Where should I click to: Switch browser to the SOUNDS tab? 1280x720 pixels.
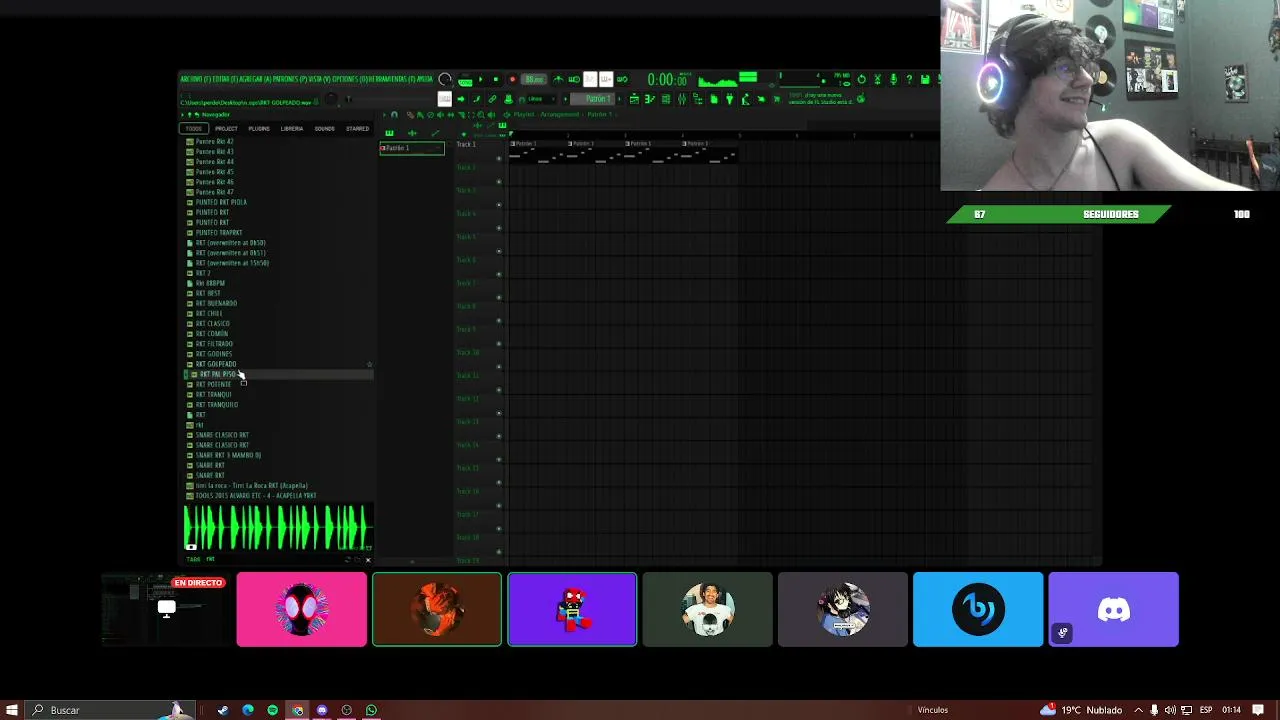tap(324, 128)
